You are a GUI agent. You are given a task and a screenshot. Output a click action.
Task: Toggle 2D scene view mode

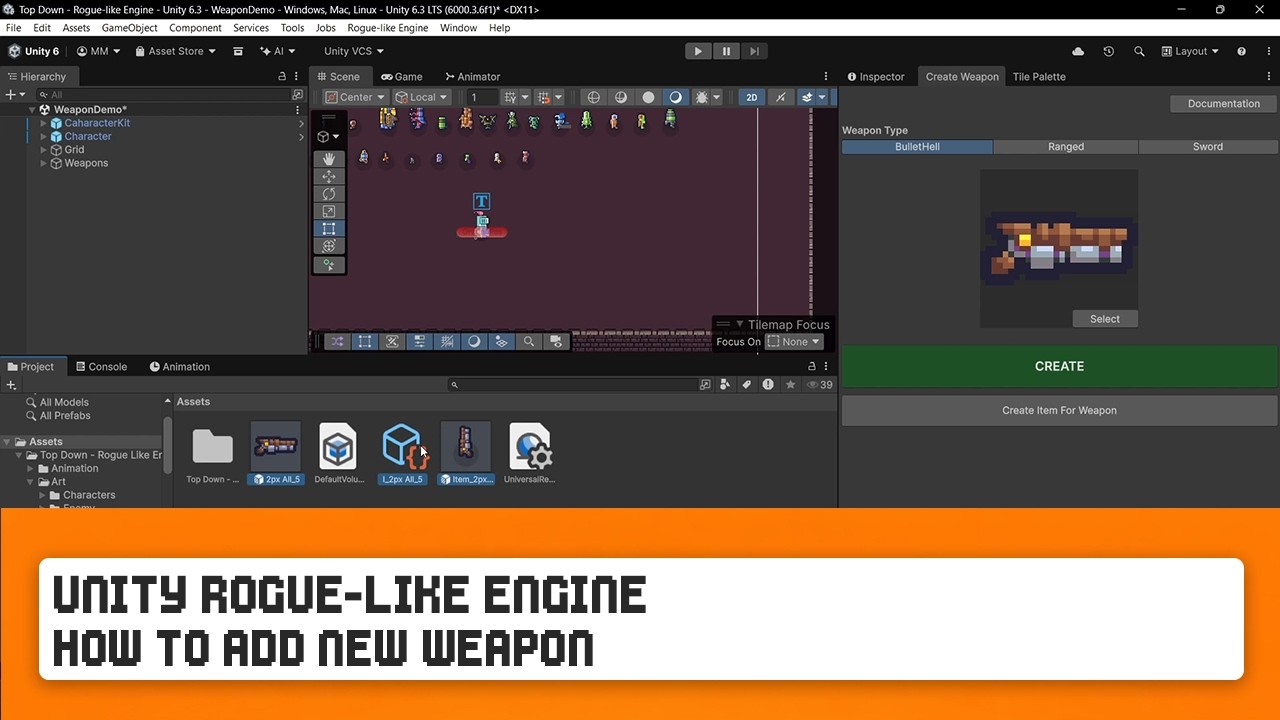pos(751,97)
